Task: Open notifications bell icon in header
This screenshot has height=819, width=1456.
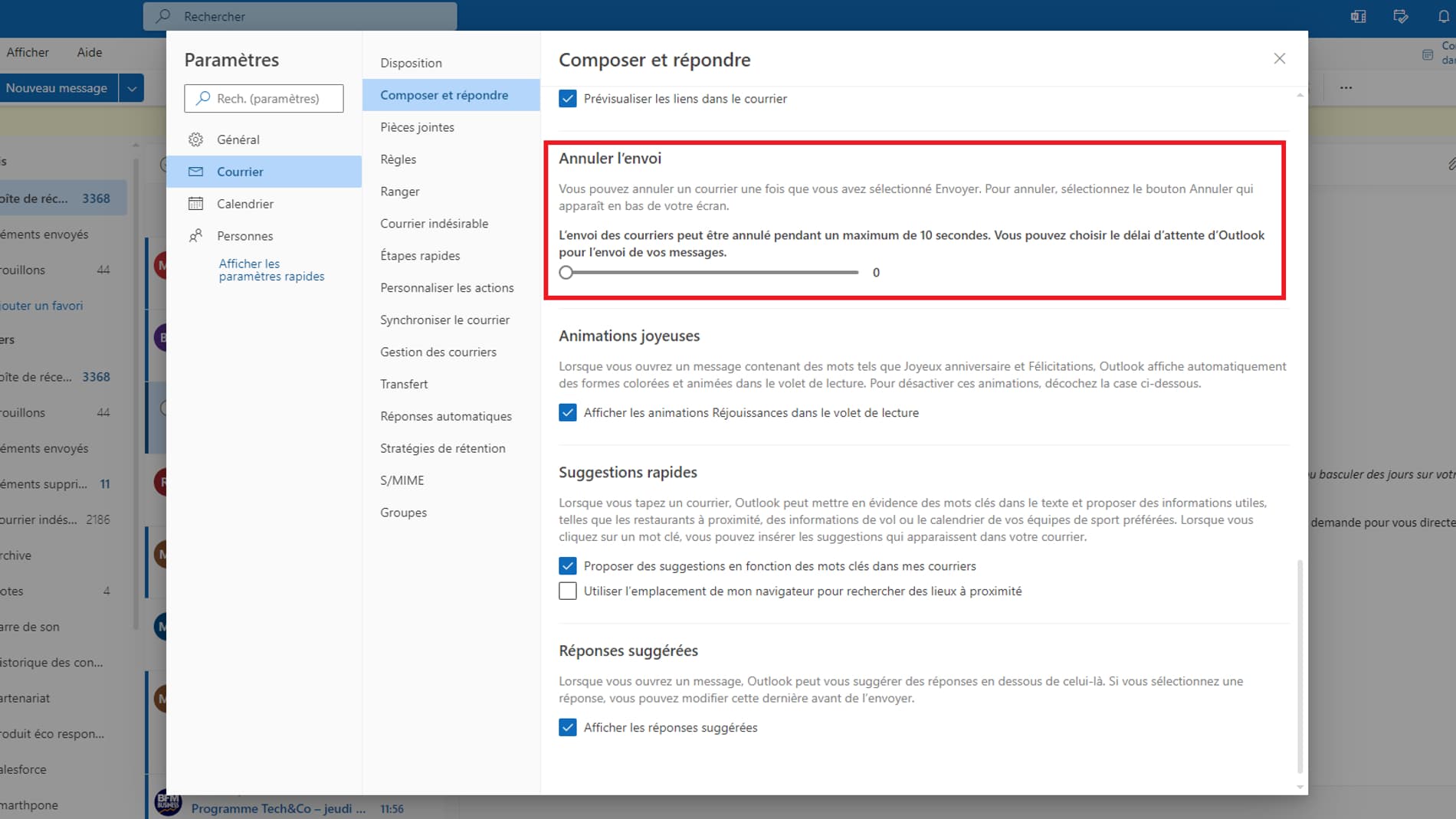Action: pos(1444,16)
